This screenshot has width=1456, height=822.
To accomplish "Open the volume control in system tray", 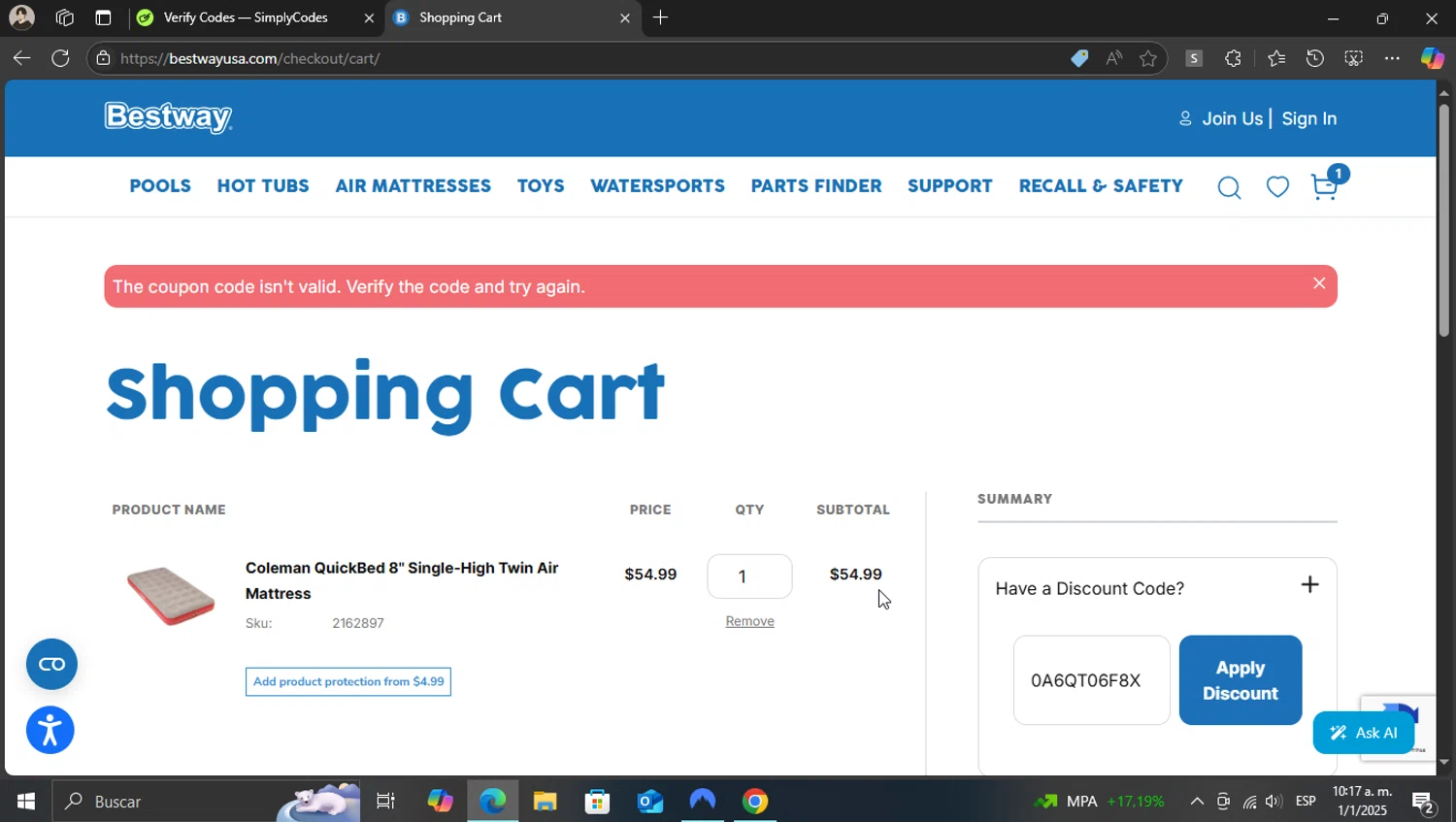I will 1274,802.
